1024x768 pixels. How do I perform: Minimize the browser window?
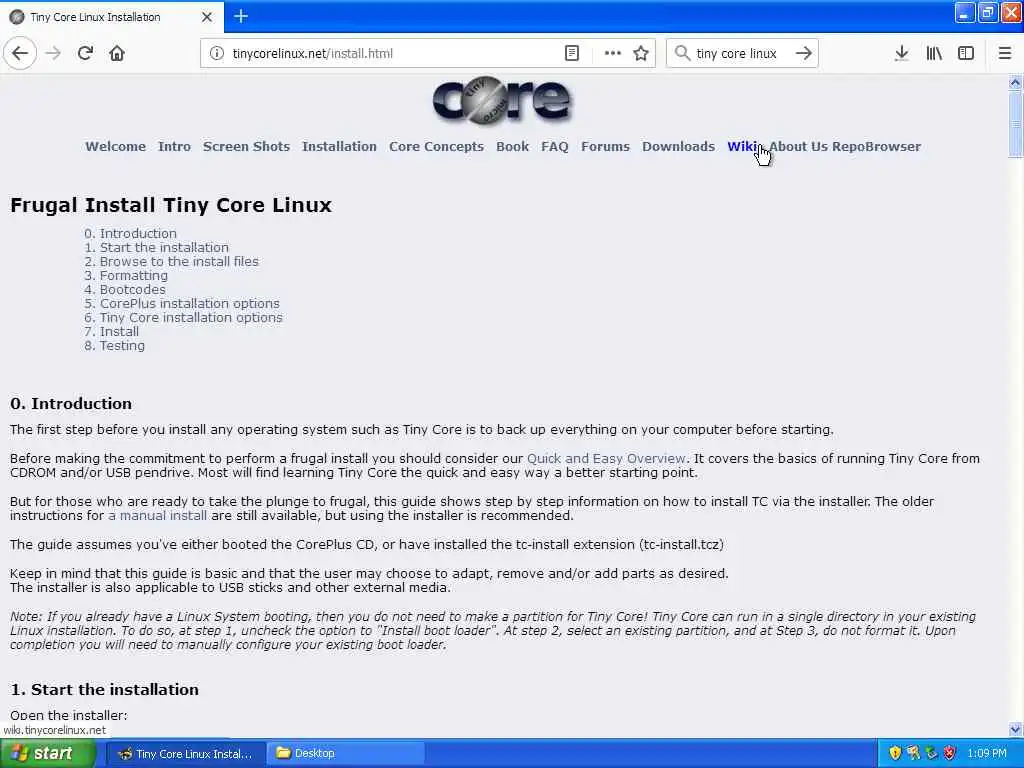965,12
